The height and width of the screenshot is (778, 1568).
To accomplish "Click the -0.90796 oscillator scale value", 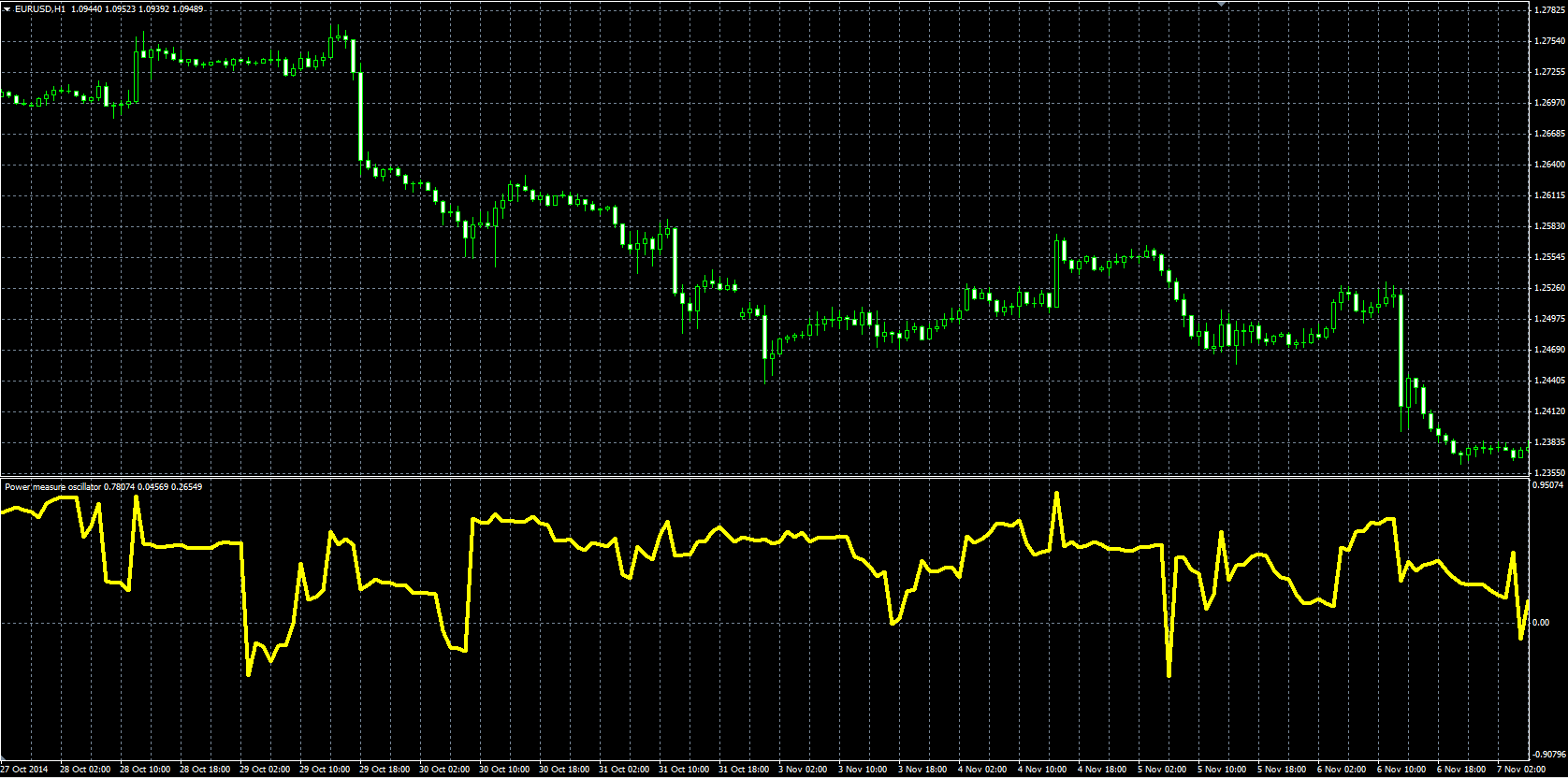I will (1550, 754).
